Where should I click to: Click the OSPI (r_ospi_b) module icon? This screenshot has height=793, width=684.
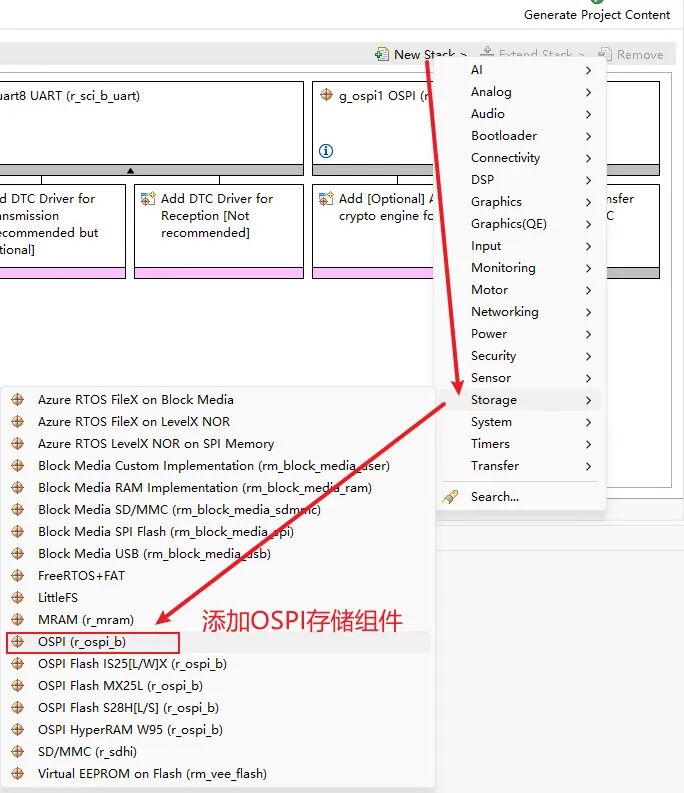16,642
